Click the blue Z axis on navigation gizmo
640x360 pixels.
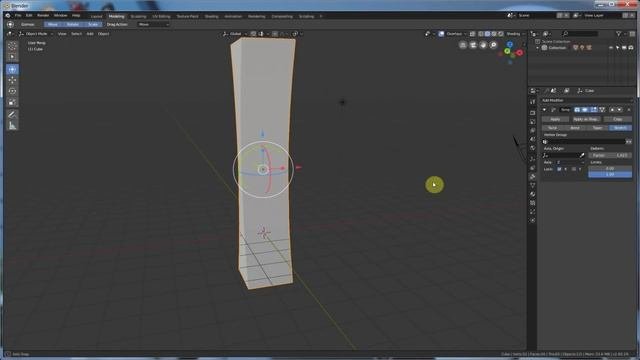click(x=510, y=44)
